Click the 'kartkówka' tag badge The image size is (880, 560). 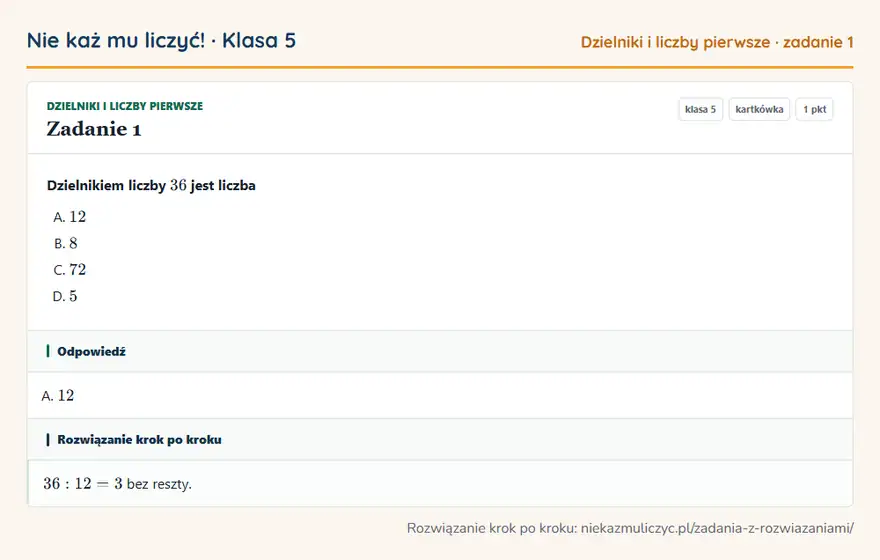759,109
